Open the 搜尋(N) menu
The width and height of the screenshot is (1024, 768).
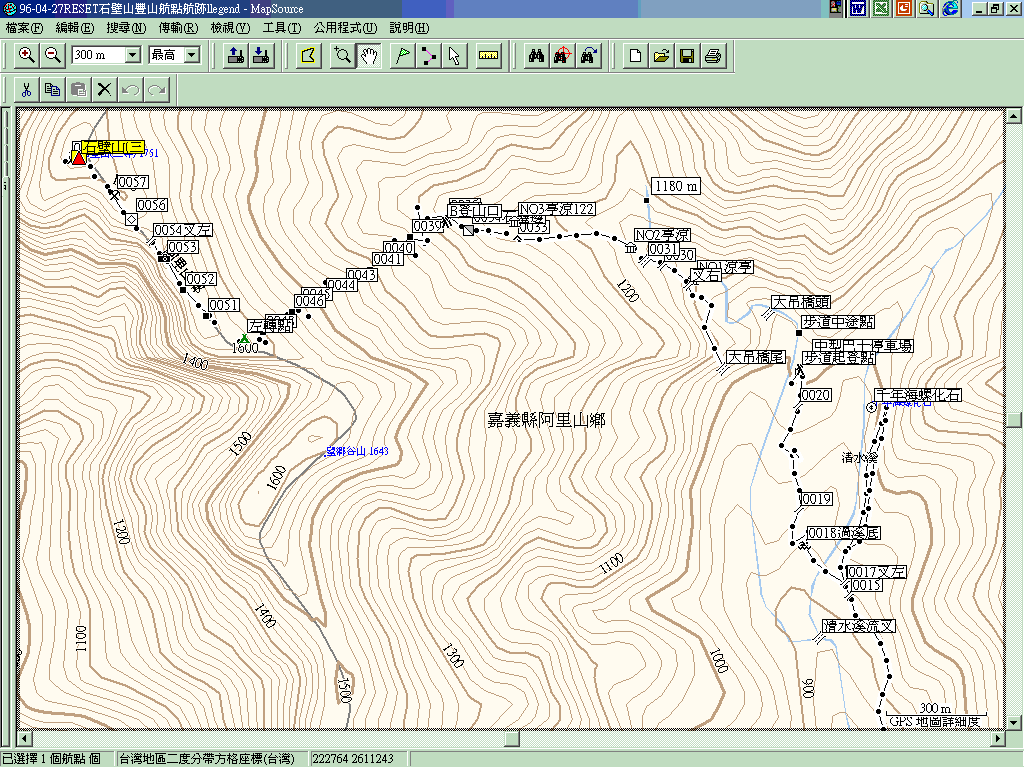click(x=127, y=28)
